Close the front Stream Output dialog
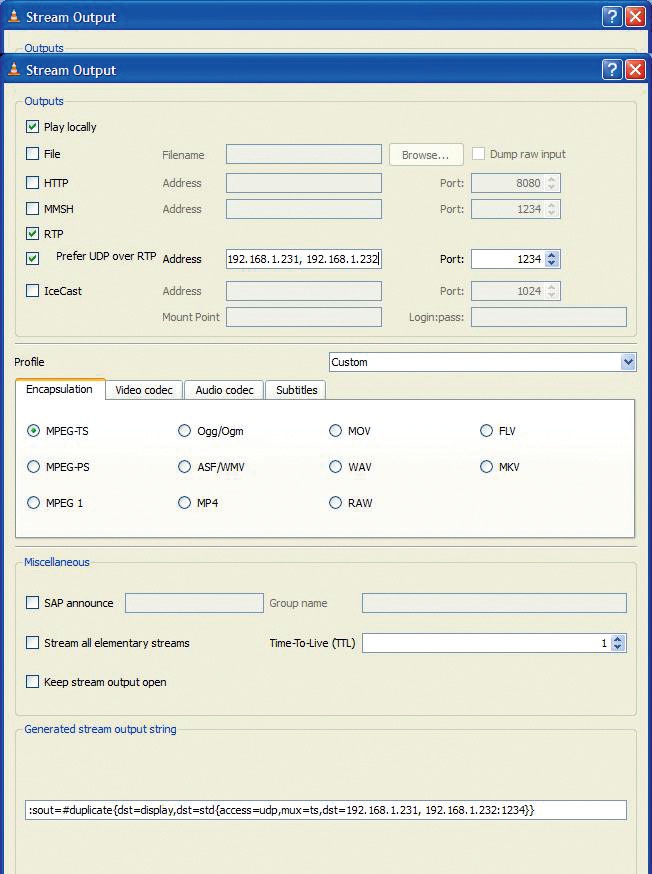Image resolution: width=652 pixels, height=874 pixels. (x=635, y=70)
